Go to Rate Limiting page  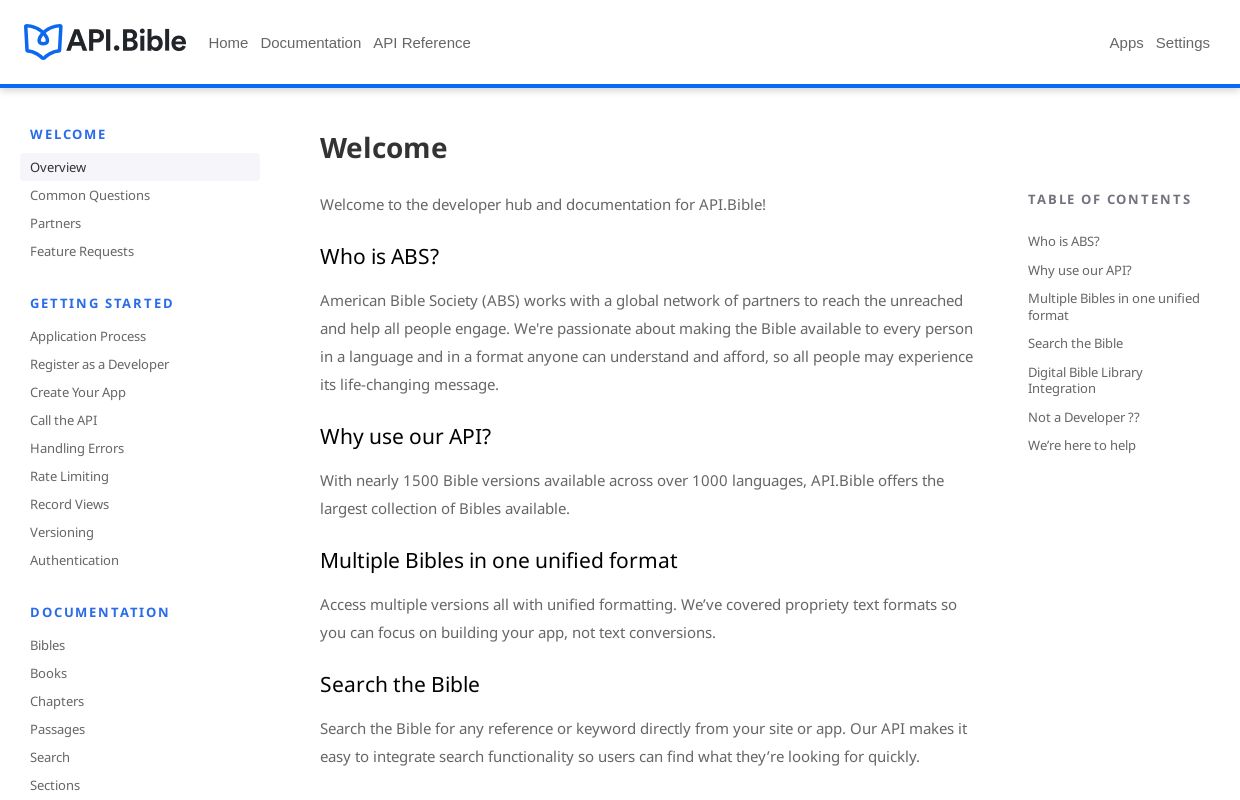click(69, 476)
